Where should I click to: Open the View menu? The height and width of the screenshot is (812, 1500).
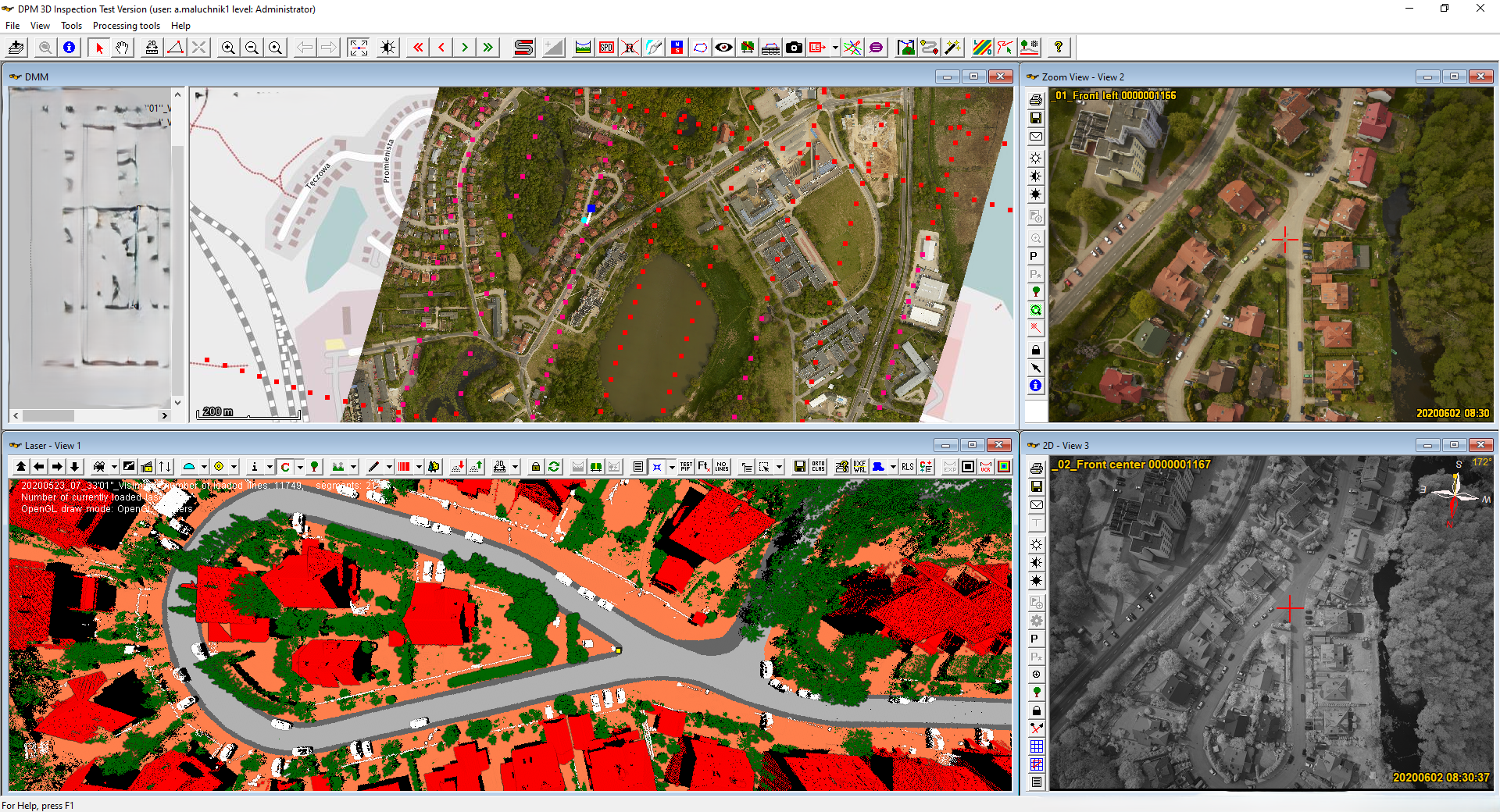40,26
